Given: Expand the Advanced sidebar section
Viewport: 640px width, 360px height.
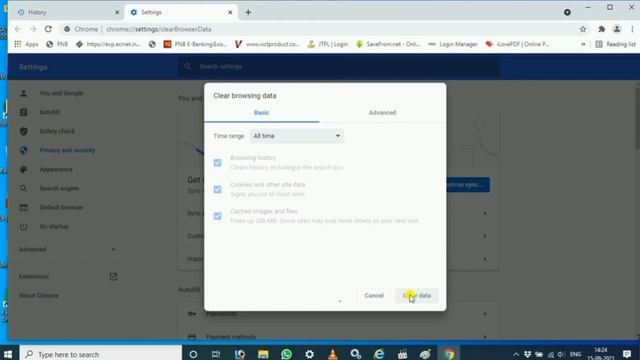Looking at the screenshot, I should [67, 249].
